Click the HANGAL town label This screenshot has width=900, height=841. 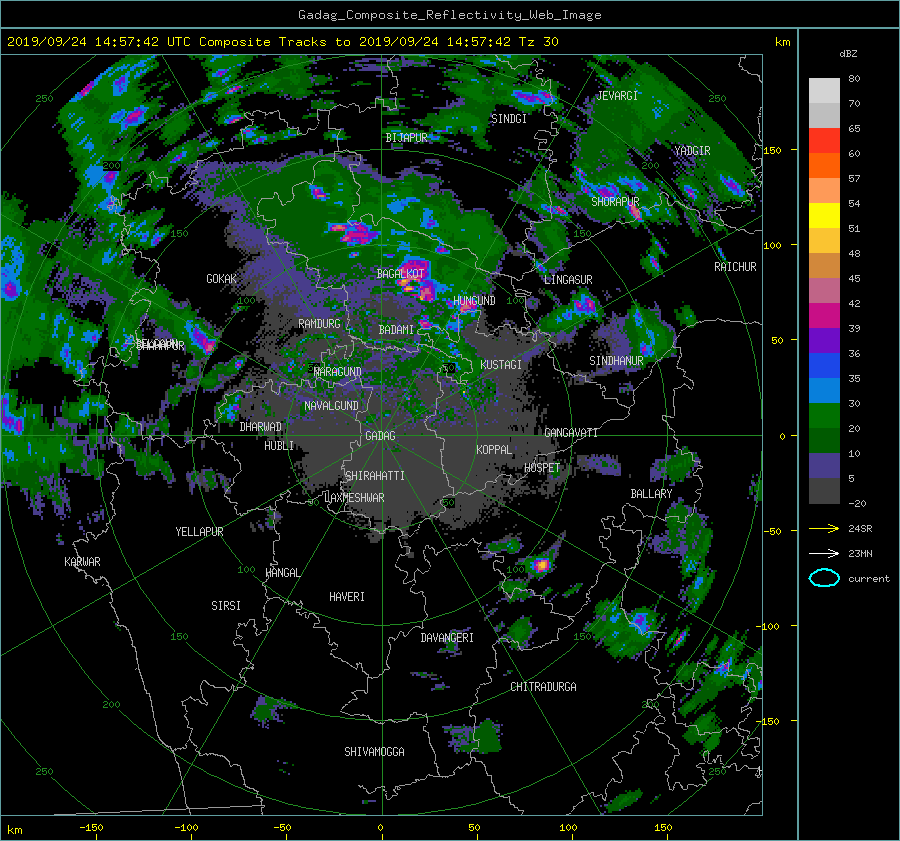click(x=282, y=573)
